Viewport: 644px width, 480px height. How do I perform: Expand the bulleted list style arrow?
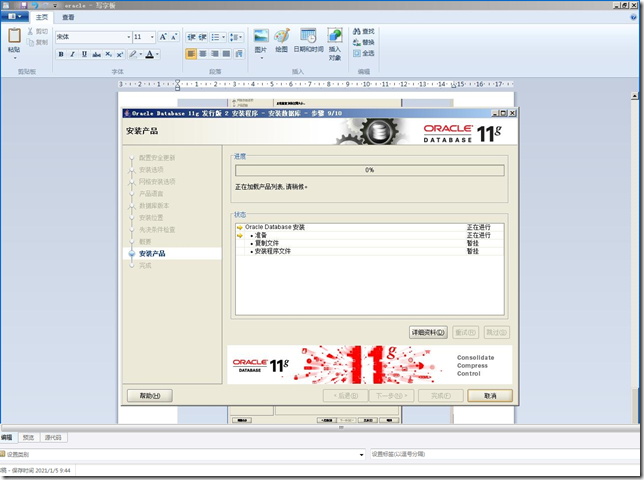tap(223, 37)
